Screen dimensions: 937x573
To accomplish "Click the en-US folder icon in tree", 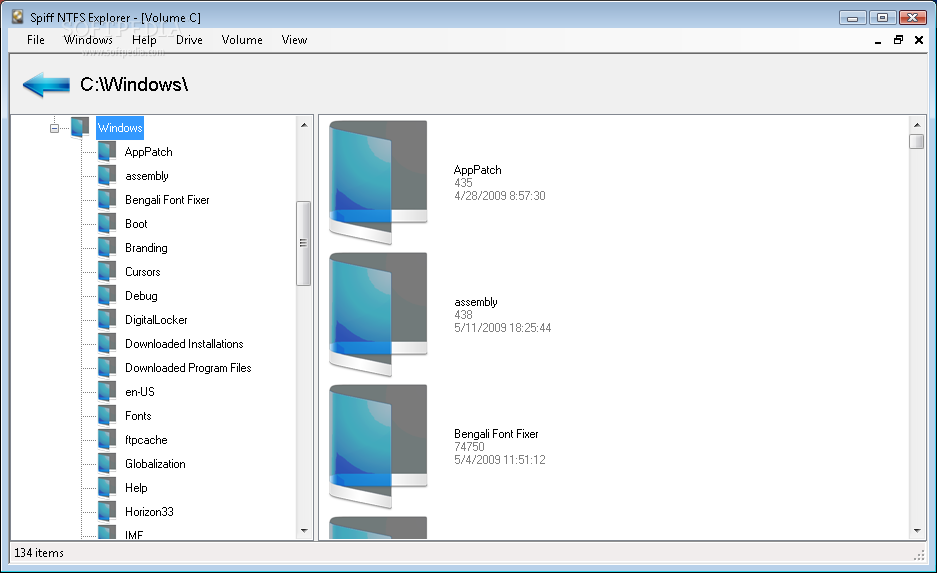I will [107, 391].
